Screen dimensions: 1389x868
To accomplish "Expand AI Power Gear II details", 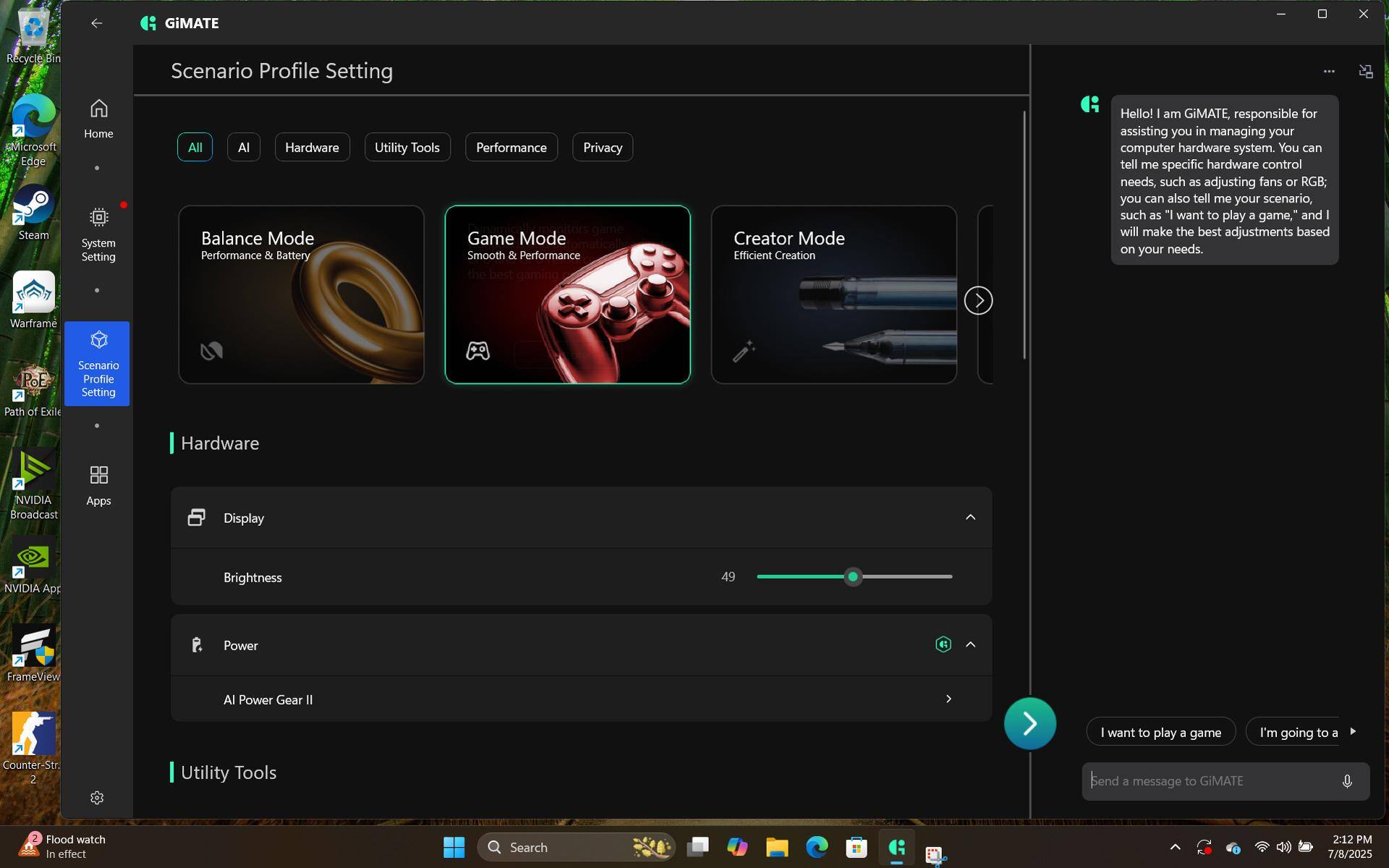I will [x=948, y=699].
